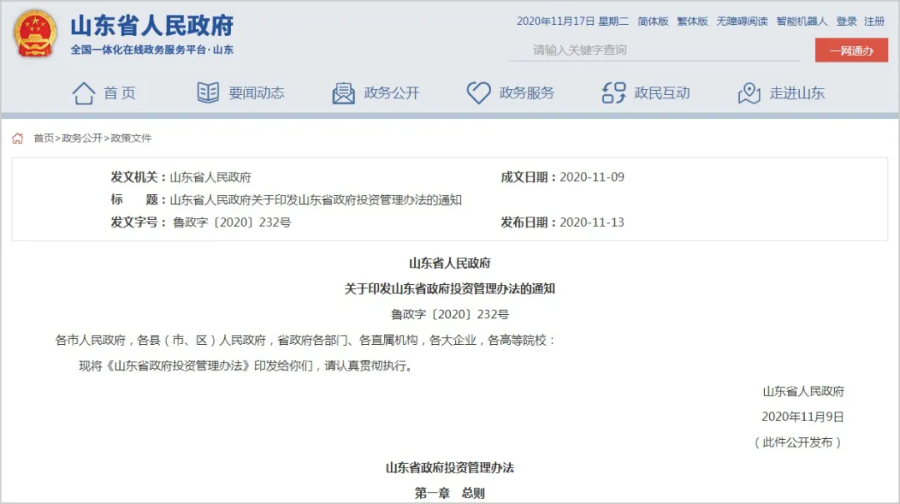Viewport: 900px width, 504px height.
Task: Click the 标题 value in the info box
Action: tap(316, 200)
